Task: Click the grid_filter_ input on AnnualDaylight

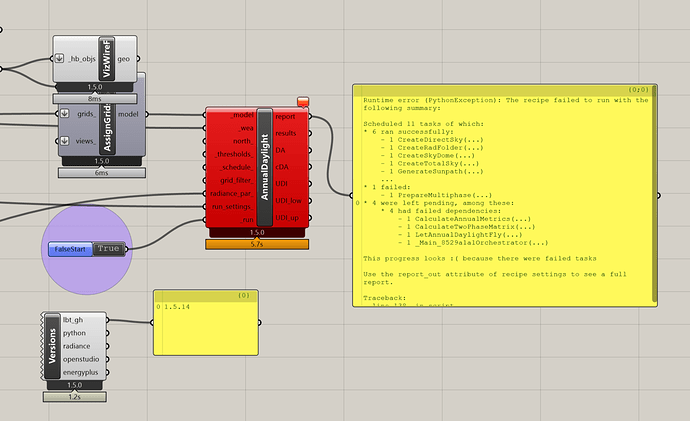Action: (x=236, y=180)
